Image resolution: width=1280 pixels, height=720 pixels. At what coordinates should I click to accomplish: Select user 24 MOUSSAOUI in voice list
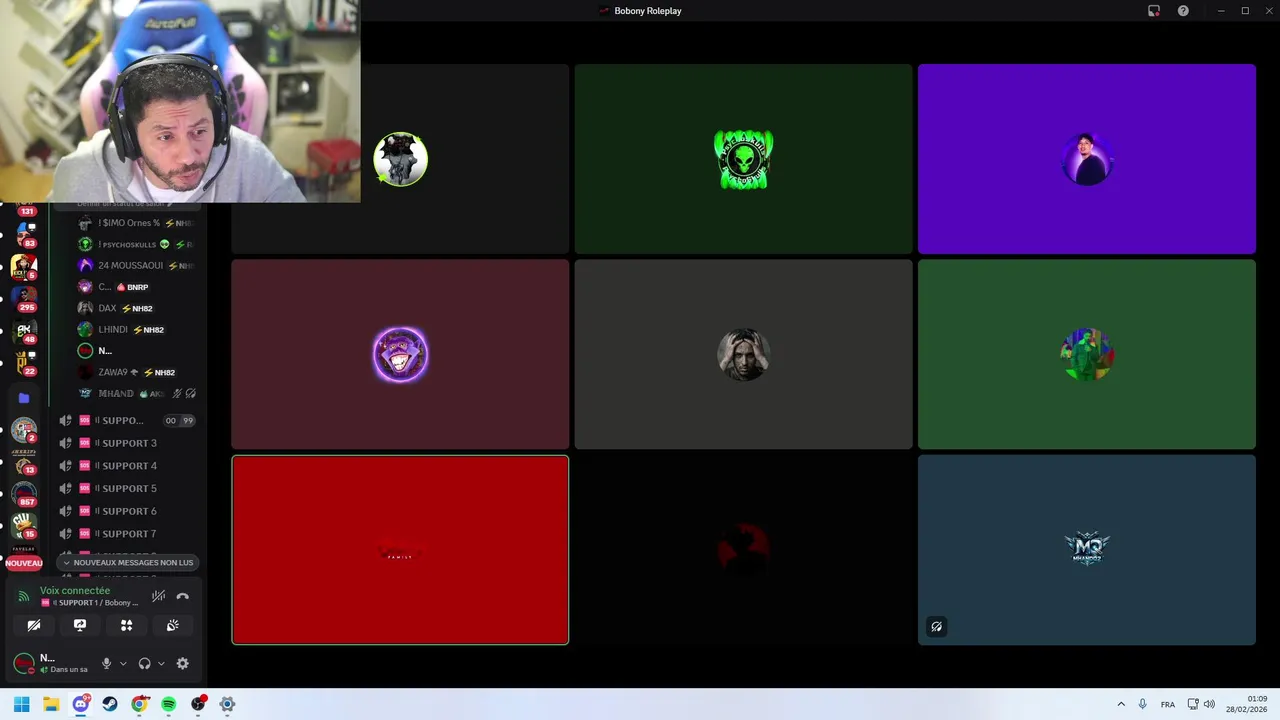(x=137, y=266)
